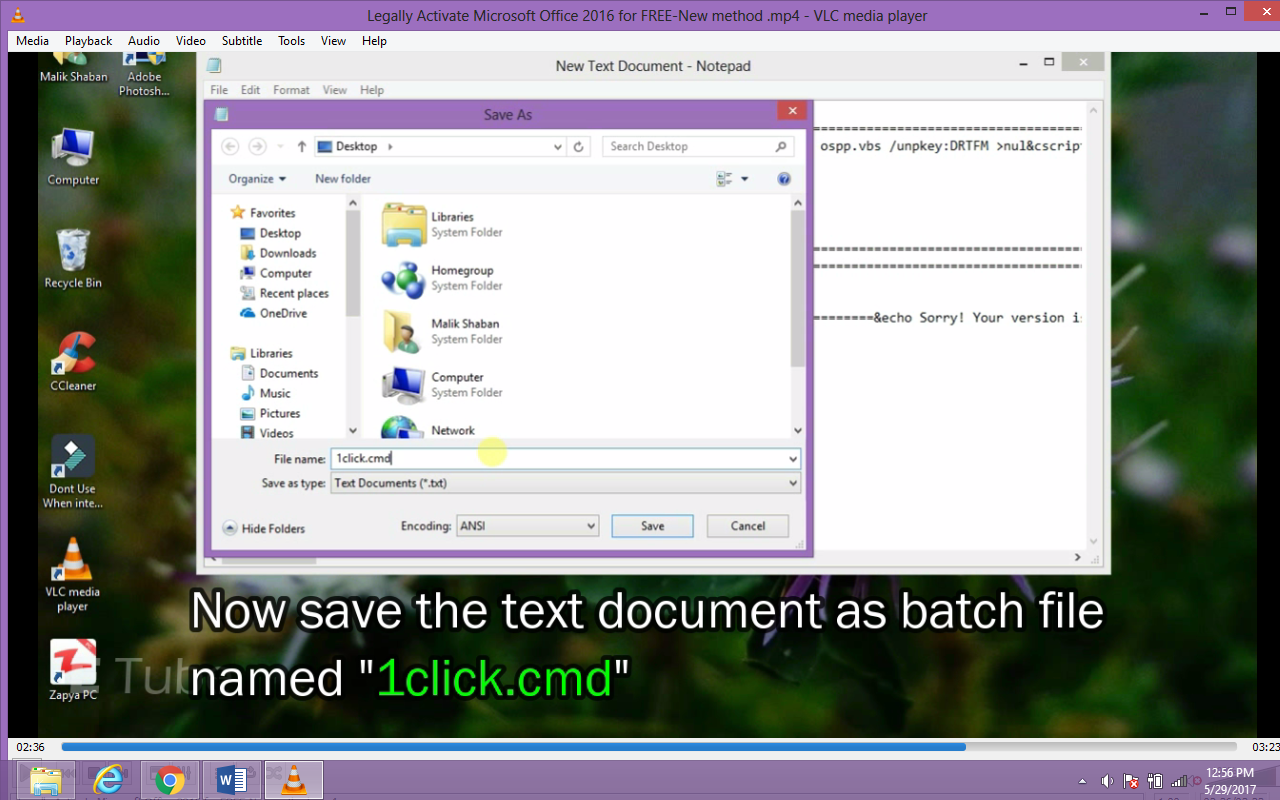Open recent locations dropdown arrow
Image resolution: width=1280 pixels, height=800 pixels.
pyautogui.click(x=280, y=147)
